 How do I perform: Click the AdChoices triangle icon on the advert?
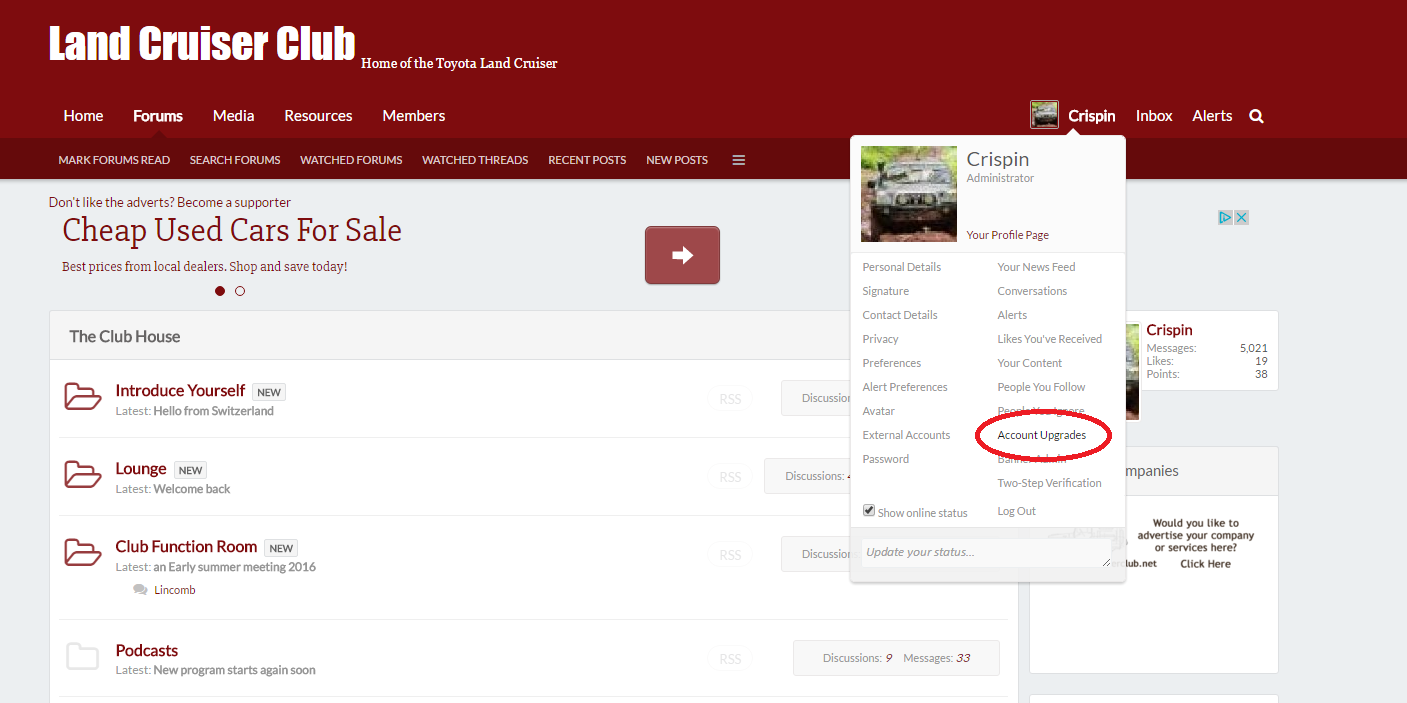pyautogui.click(x=1225, y=217)
